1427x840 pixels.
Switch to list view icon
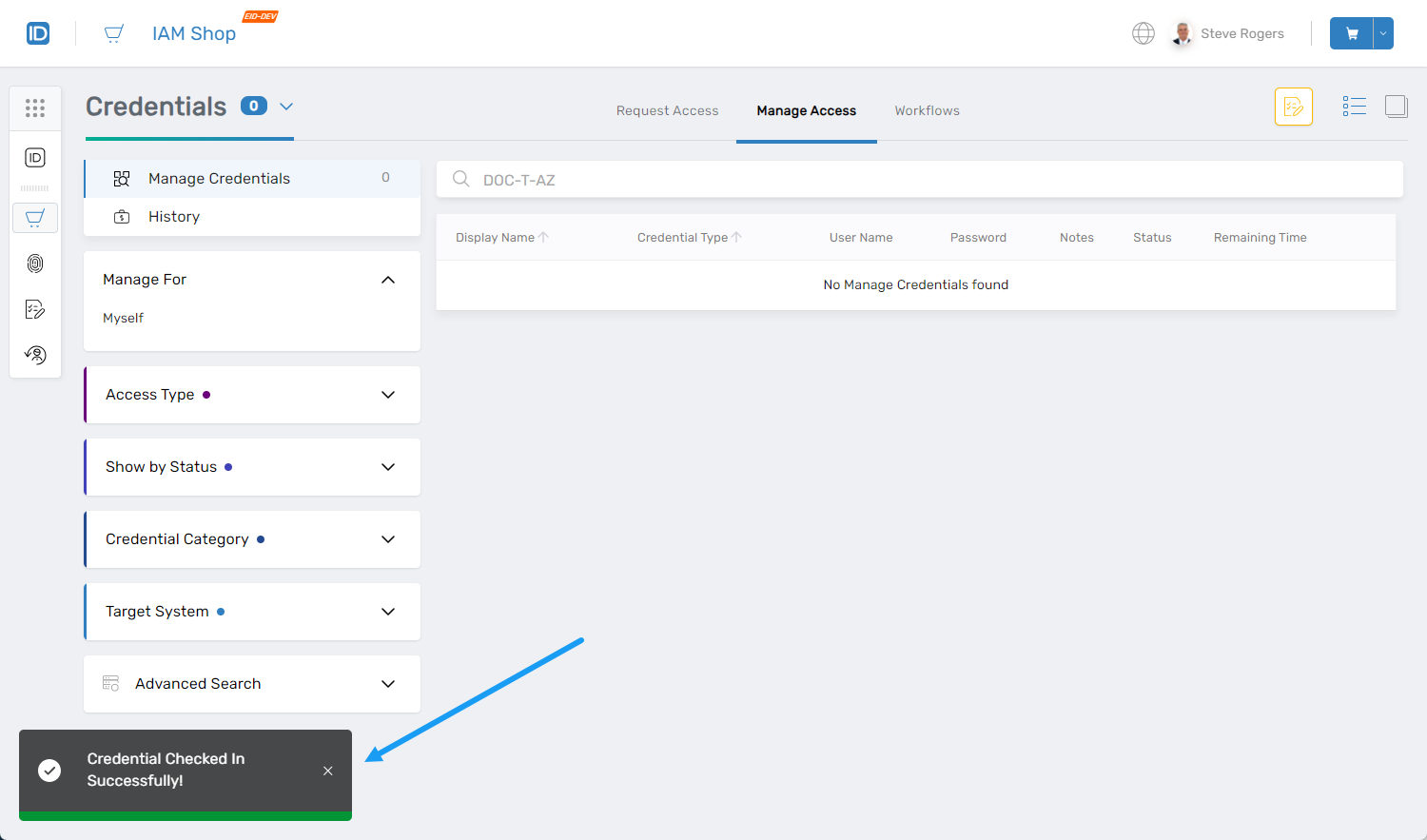pos(1354,107)
